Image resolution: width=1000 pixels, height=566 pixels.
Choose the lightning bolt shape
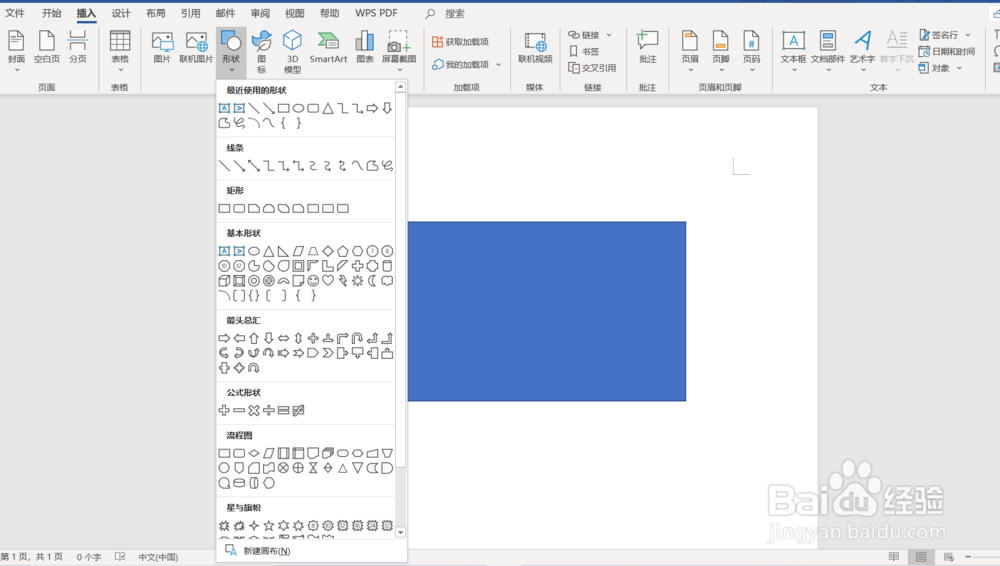342,281
